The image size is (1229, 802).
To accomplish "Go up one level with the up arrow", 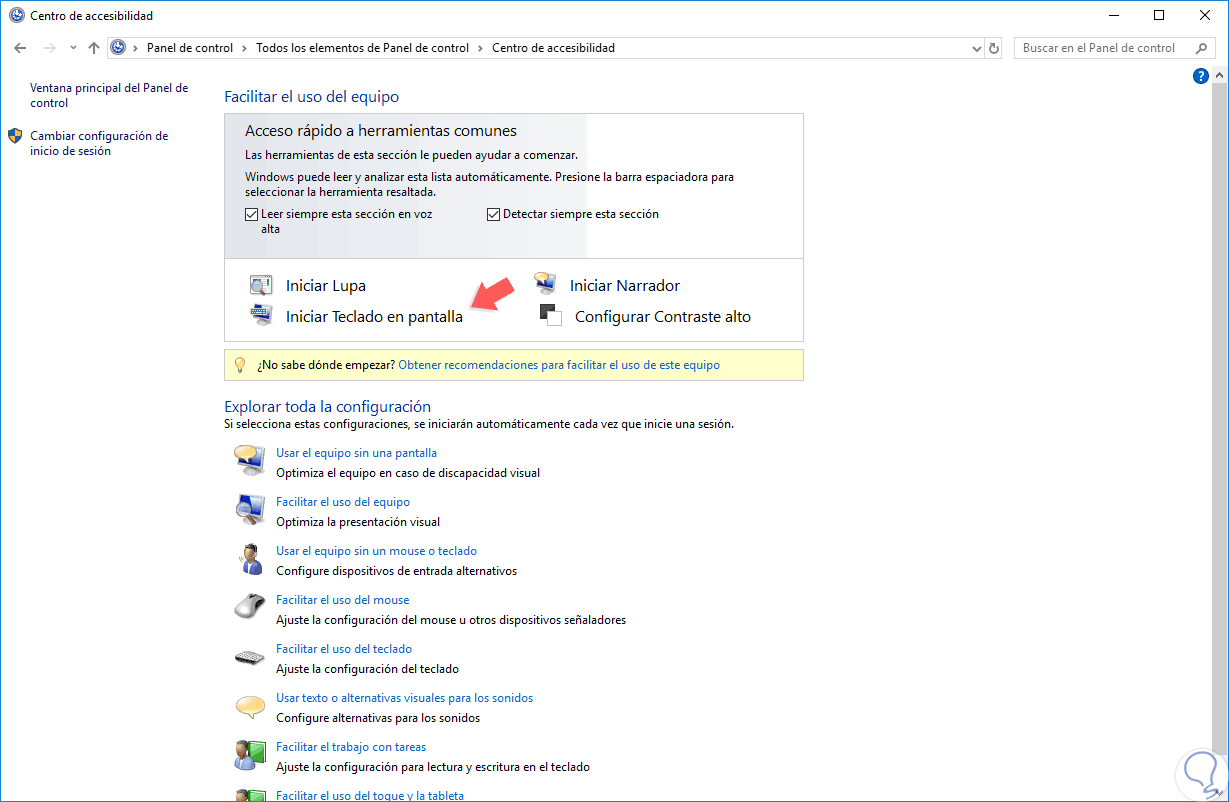I will (94, 48).
